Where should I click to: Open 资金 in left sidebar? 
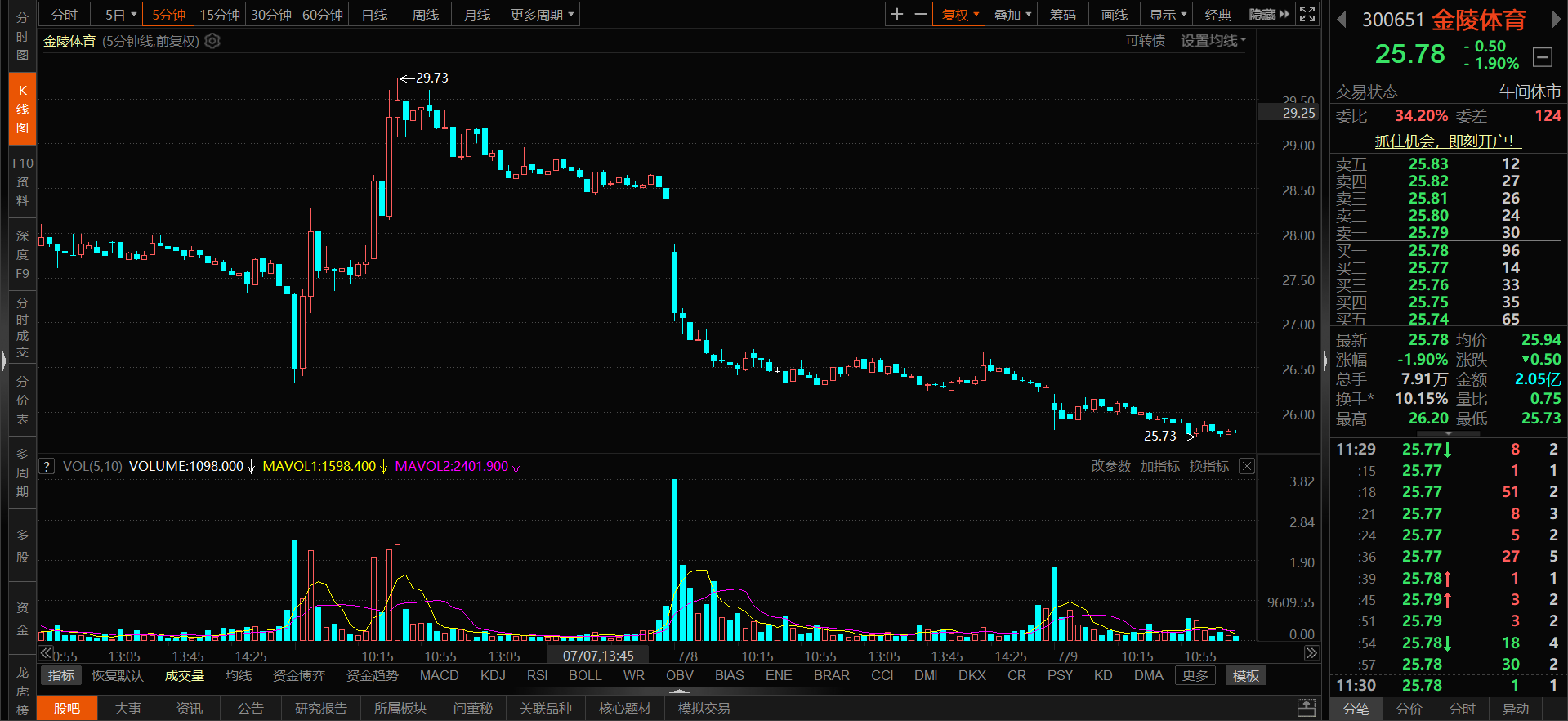coord(22,619)
